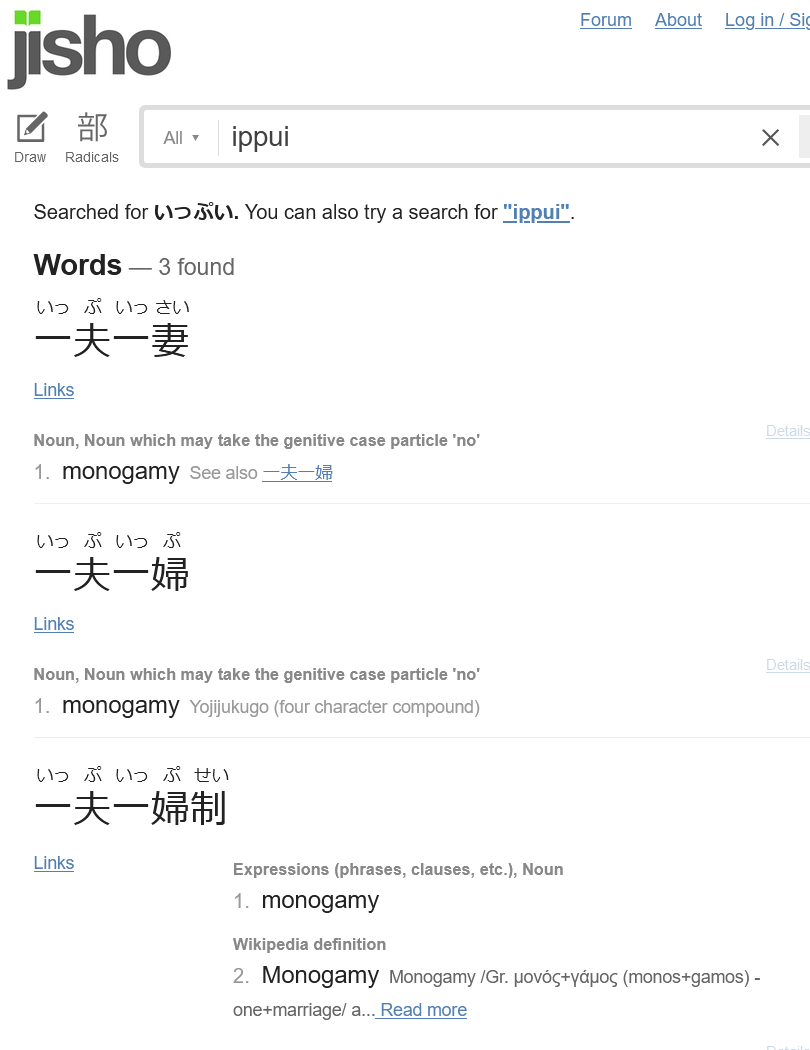
Task: Expand the All search filter dropdown
Action: pos(181,138)
